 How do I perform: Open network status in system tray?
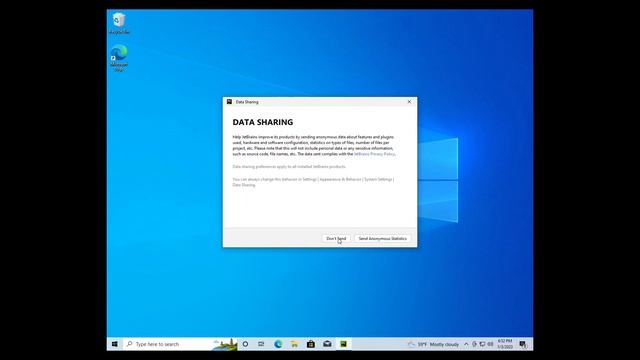482,344
